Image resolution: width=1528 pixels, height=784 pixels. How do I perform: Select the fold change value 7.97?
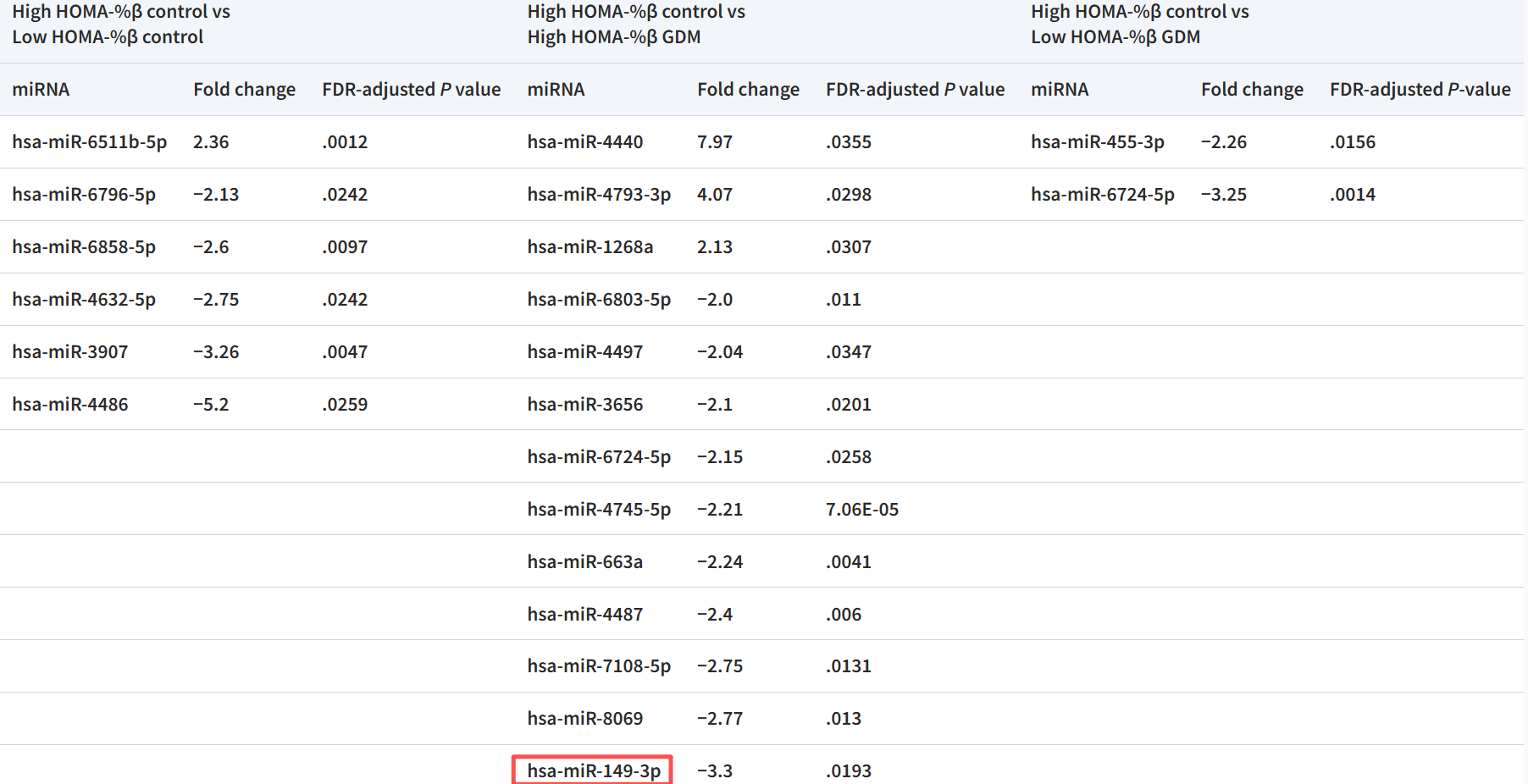[714, 142]
